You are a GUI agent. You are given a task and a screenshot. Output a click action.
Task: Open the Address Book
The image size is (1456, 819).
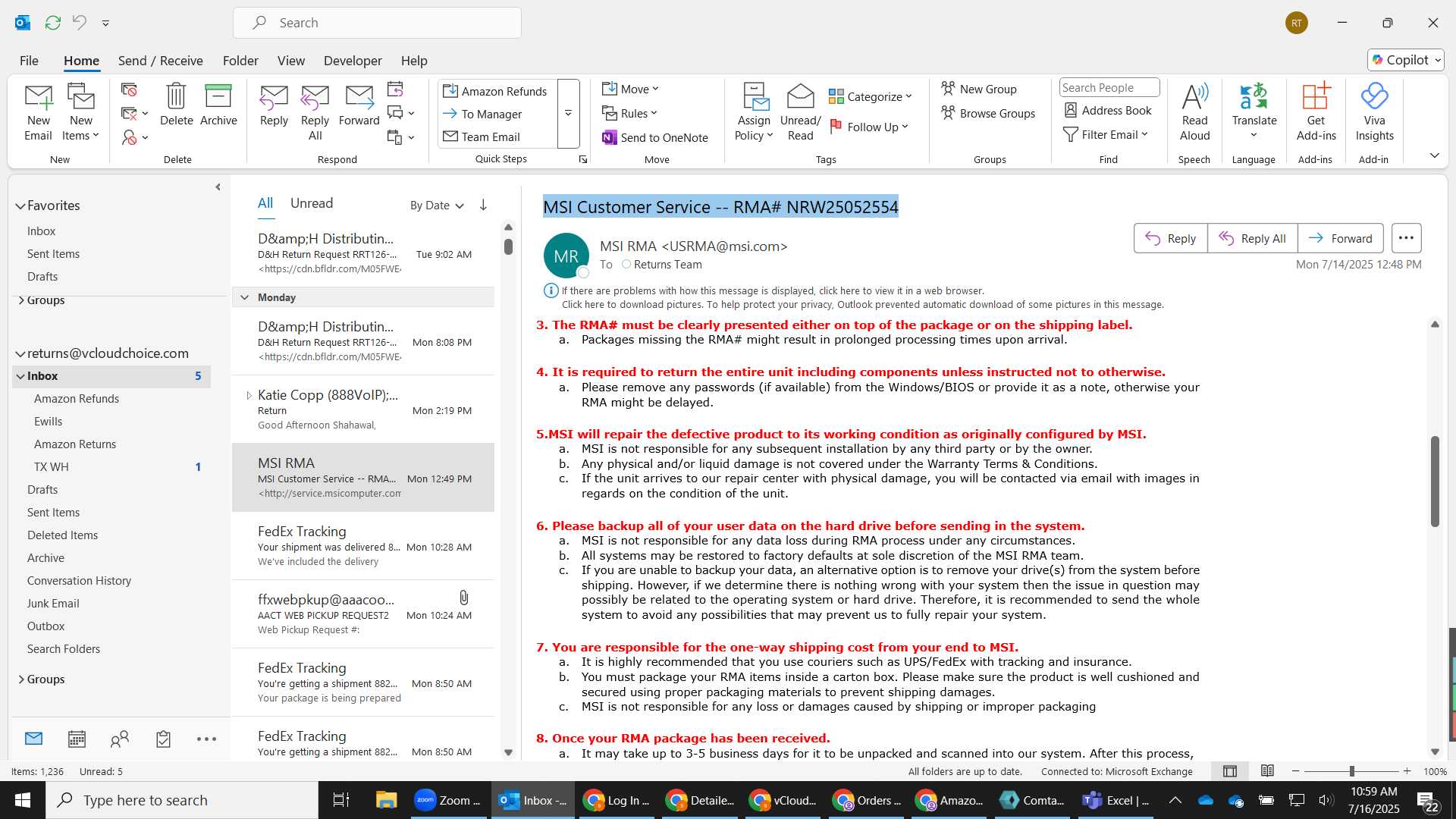[x=1108, y=111]
